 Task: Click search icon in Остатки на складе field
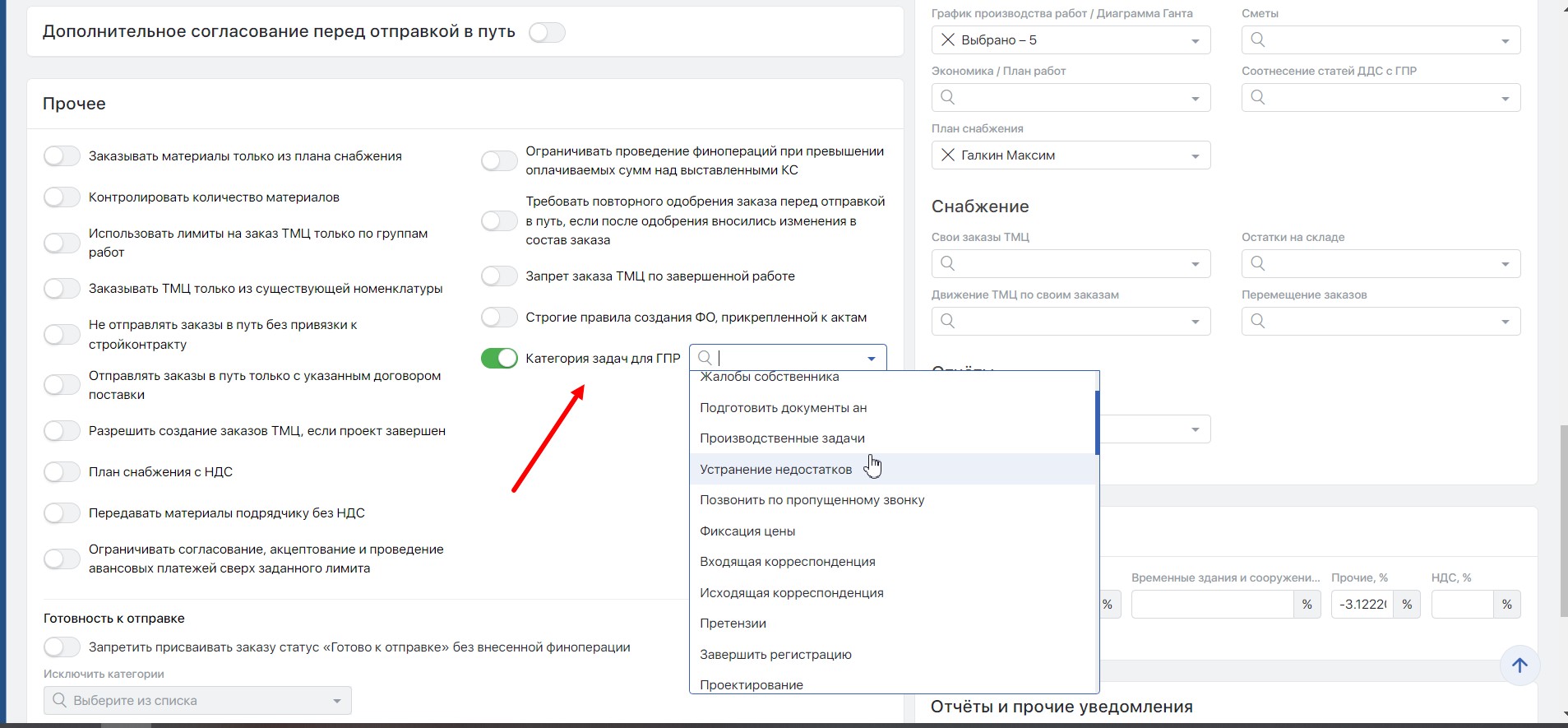(x=1257, y=264)
